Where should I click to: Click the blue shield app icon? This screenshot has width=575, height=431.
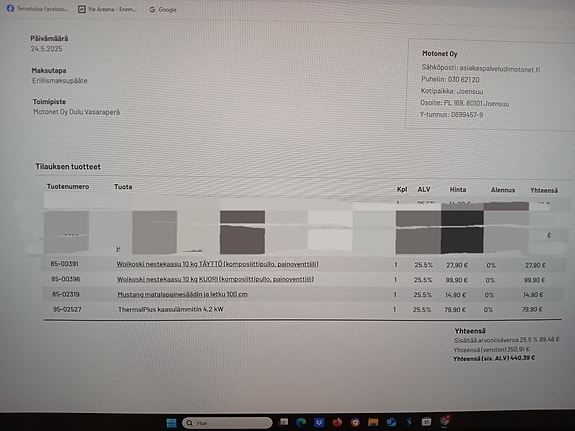pos(319,423)
